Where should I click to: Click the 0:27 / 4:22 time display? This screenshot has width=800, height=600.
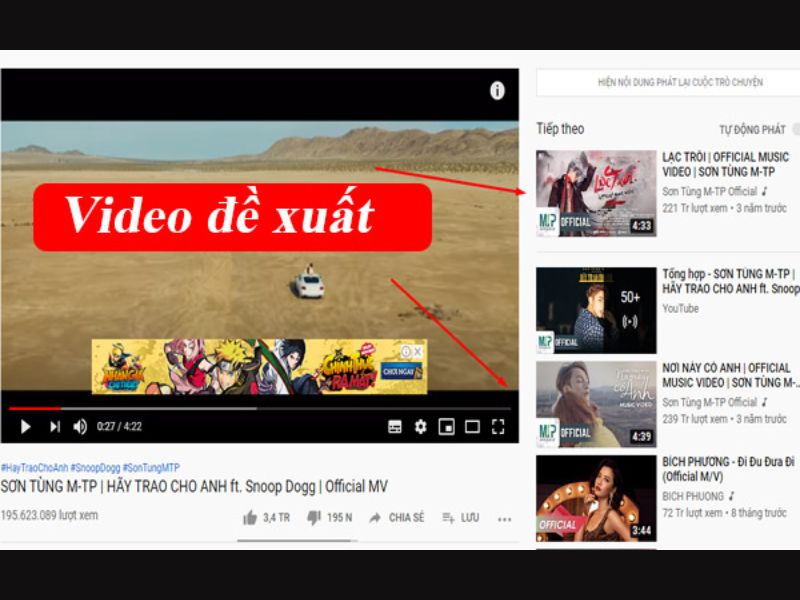[119, 427]
